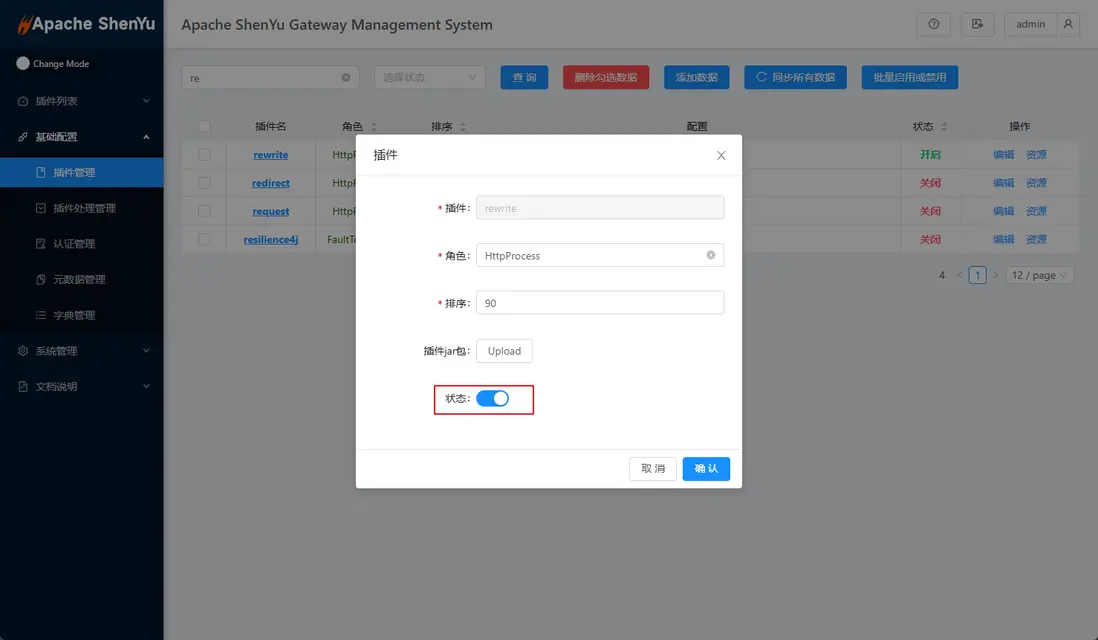Image resolution: width=1098 pixels, height=640 pixels.
Task: Click the 元数据管理 icon
Action: [x=41, y=279]
